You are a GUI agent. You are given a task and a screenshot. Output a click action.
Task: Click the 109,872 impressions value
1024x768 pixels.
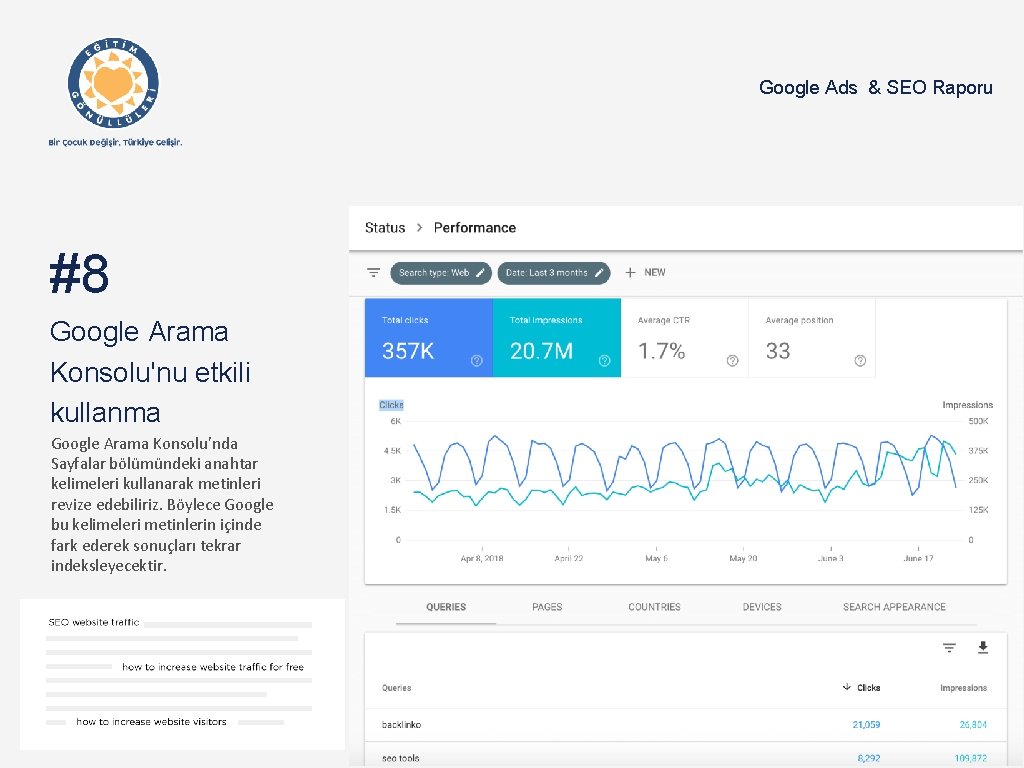(970, 758)
